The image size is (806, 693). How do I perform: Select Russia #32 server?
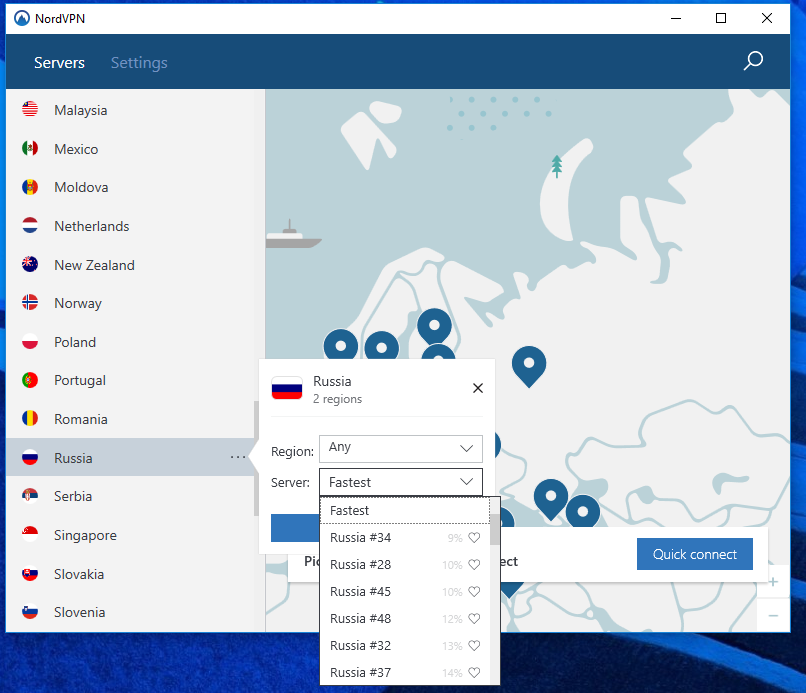pyautogui.click(x=405, y=645)
